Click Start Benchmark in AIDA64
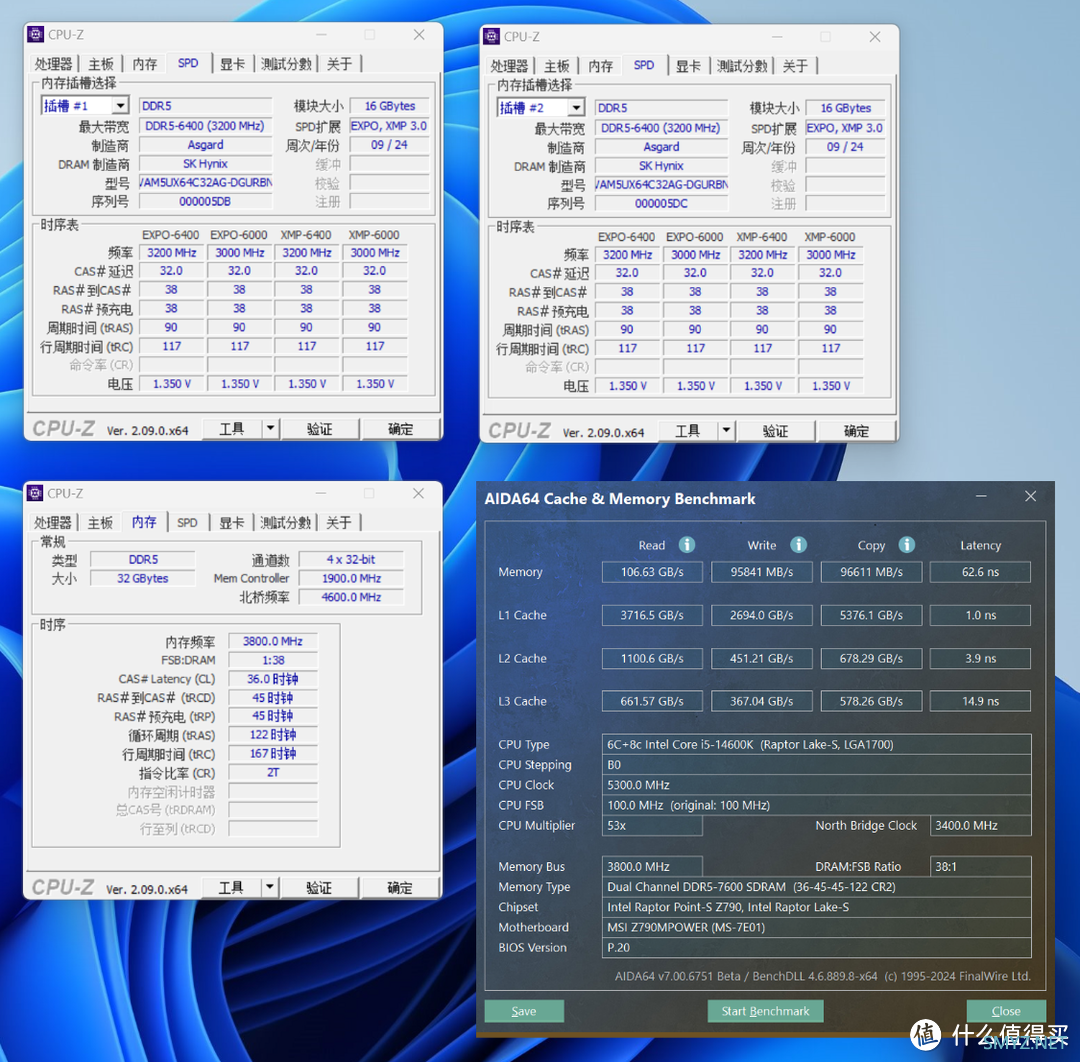The width and height of the screenshot is (1080, 1062). click(765, 1011)
